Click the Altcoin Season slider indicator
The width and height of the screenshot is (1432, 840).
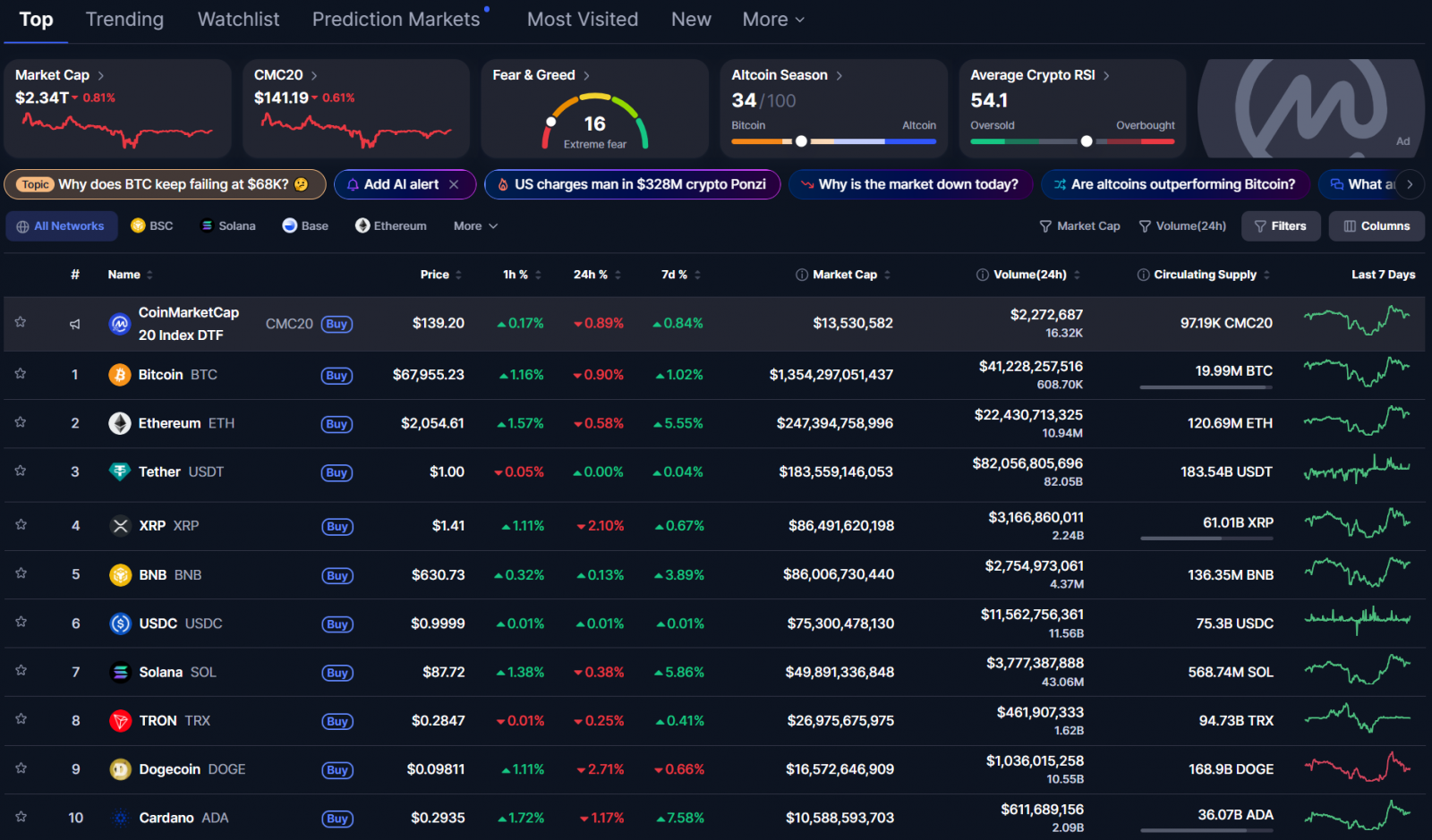tap(801, 141)
